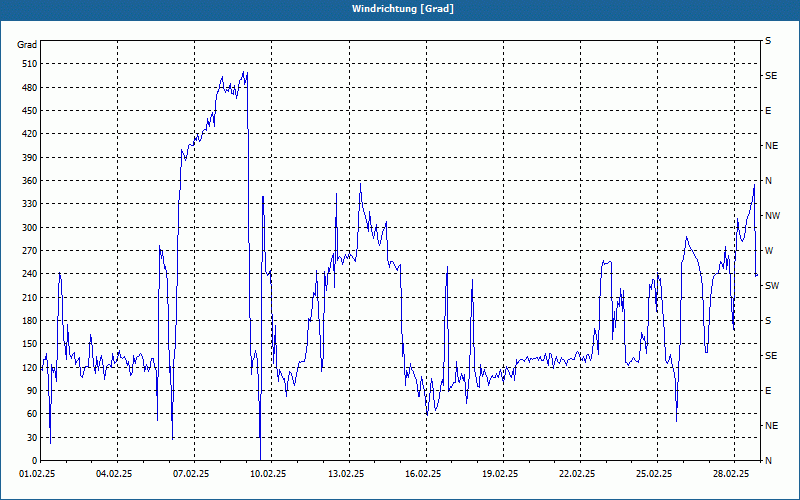Click the 240 y-axis value

[x=30, y=274]
